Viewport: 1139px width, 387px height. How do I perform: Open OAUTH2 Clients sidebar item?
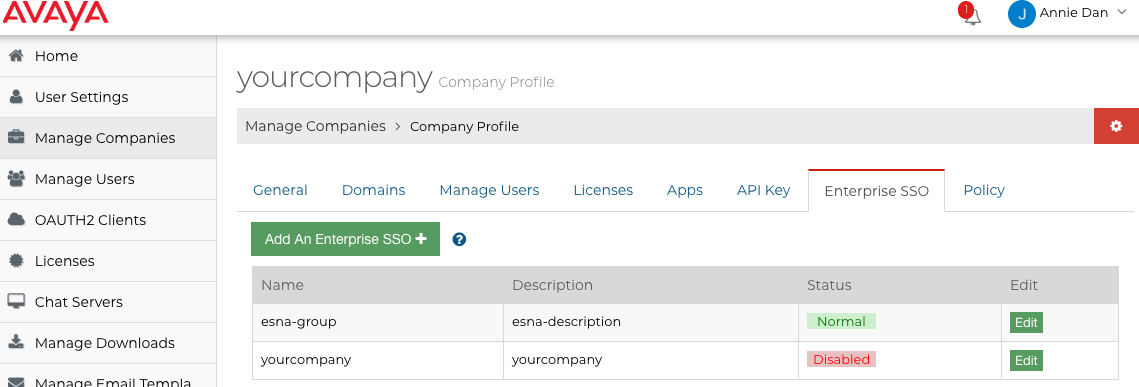pyautogui.click(x=108, y=220)
